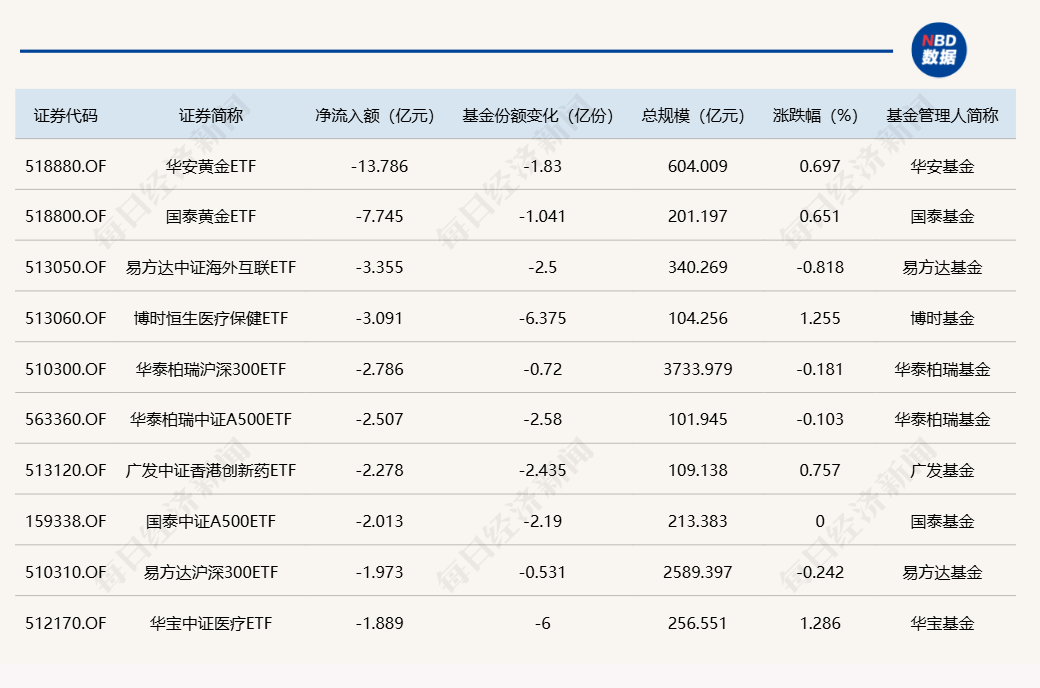This screenshot has height=688, width=1040.
Task: Click net inflow value -2.013
Action: click(x=379, y=521)
